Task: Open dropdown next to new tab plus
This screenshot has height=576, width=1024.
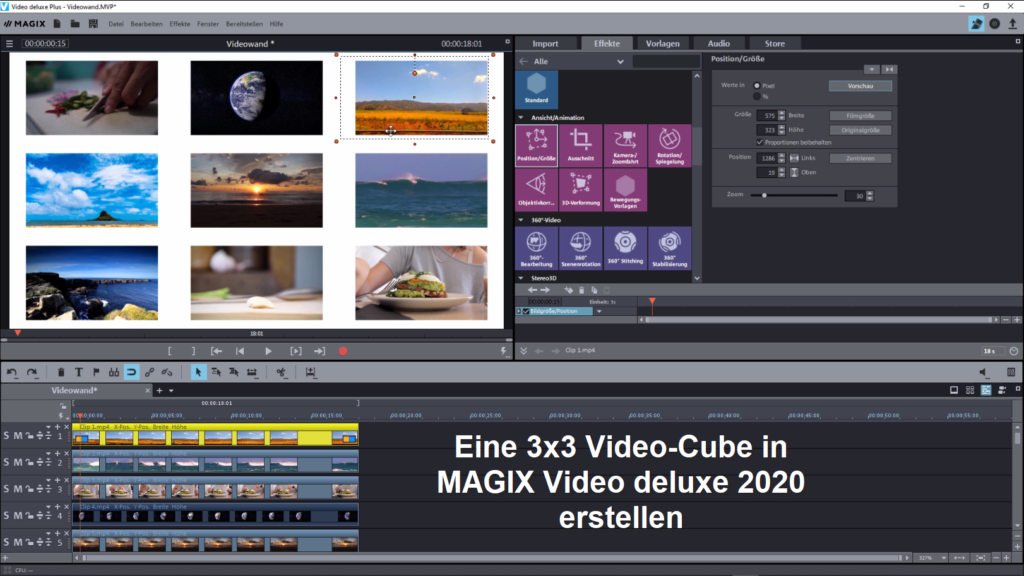Action: [x=171, y=391]
